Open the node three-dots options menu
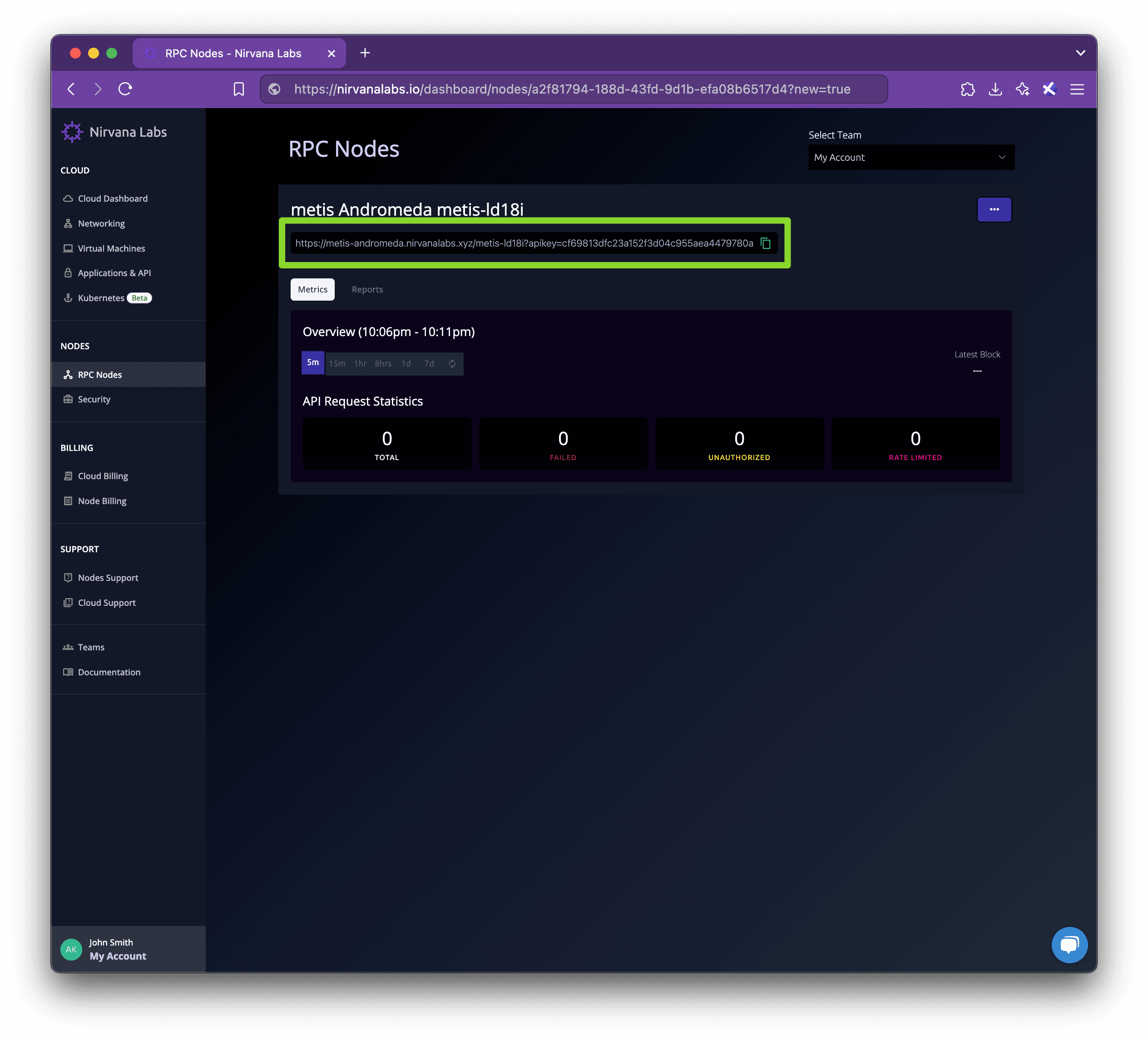The image size is (1148, 1040). (x=994, y=210)
